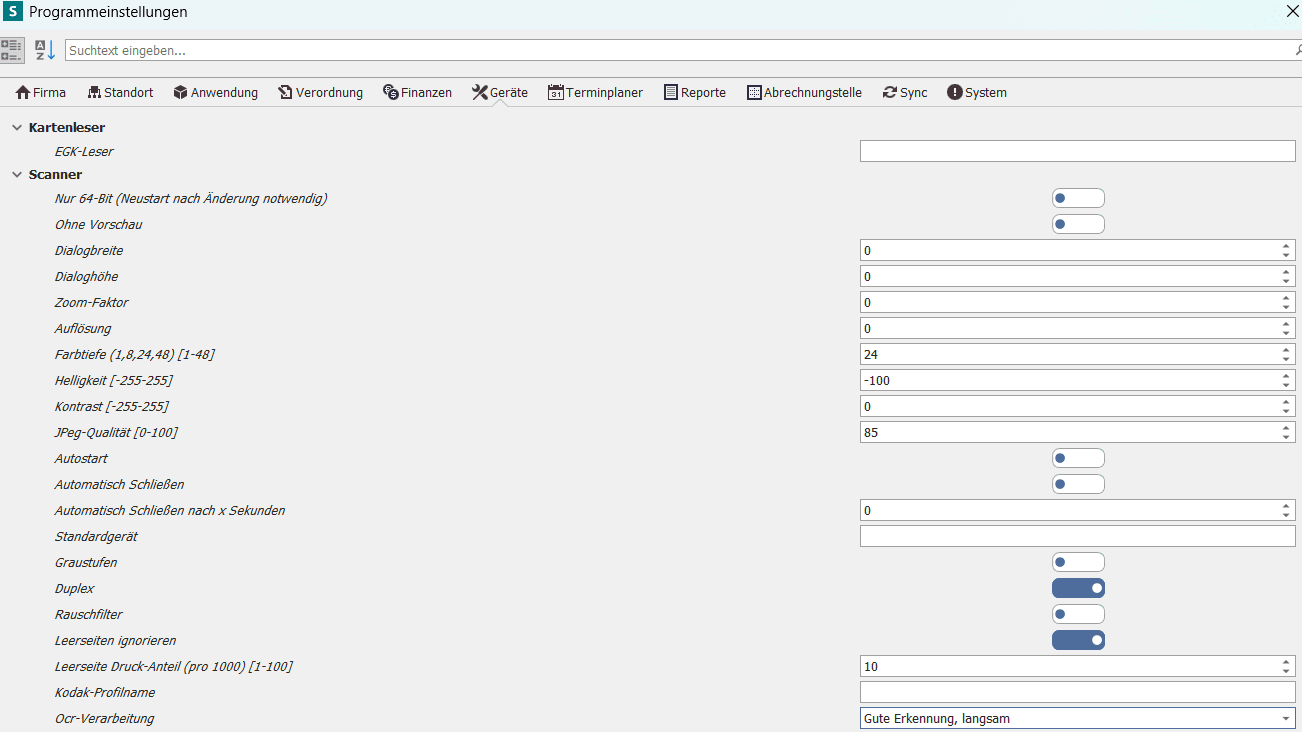This screenshot has width=1302, height=732.
Task: Click the Helligkeit spinner arrows
Action: [1286, 380]
